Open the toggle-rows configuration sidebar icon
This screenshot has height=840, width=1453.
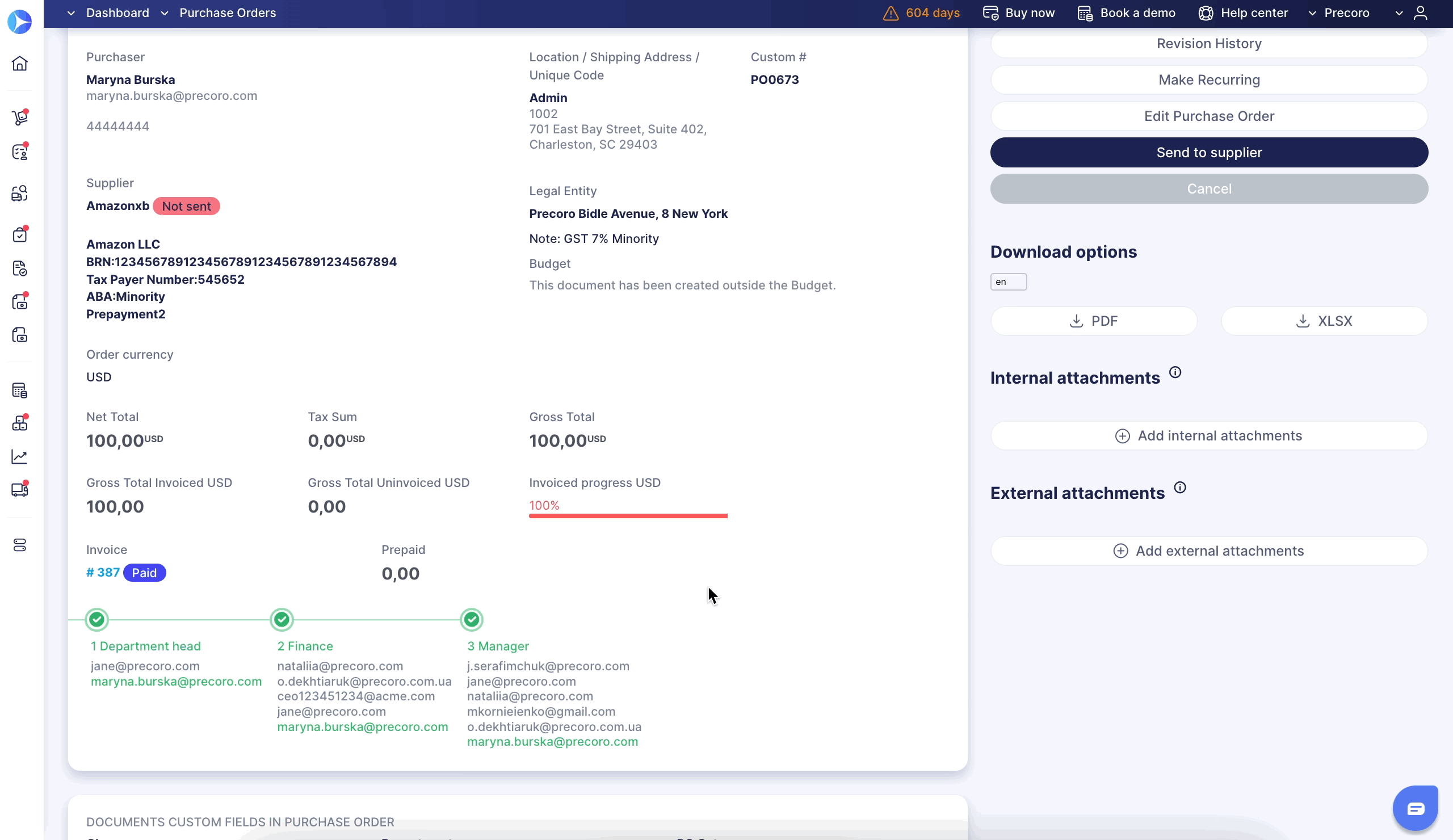20,545
